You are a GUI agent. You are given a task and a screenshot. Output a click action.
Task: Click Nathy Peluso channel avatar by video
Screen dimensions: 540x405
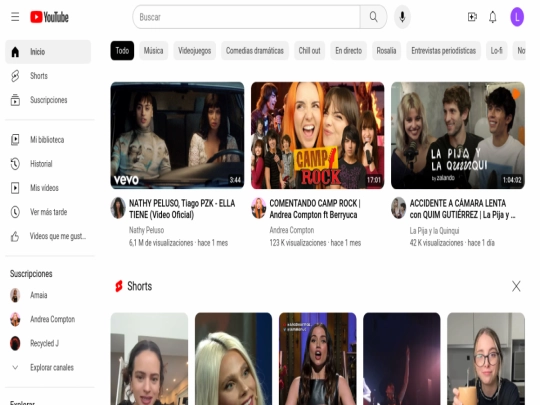(118, 208)
